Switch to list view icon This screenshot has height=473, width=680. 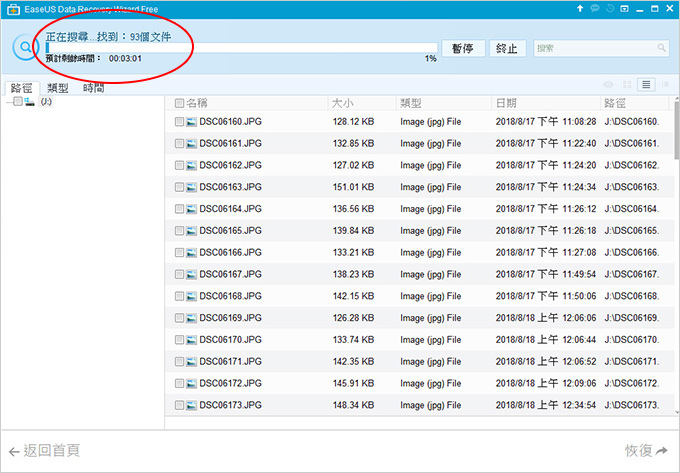(x=646, y=85)
